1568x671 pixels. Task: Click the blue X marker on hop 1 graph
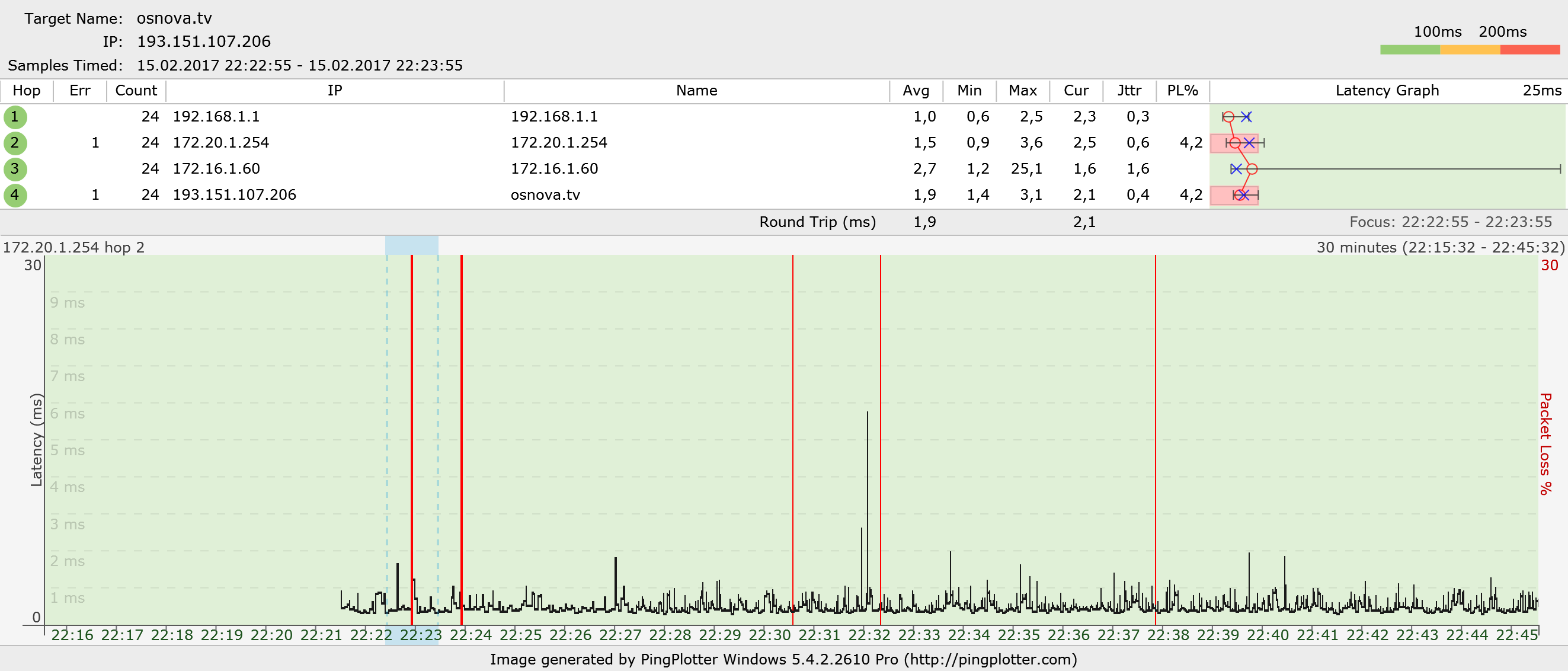(1246, 117)
